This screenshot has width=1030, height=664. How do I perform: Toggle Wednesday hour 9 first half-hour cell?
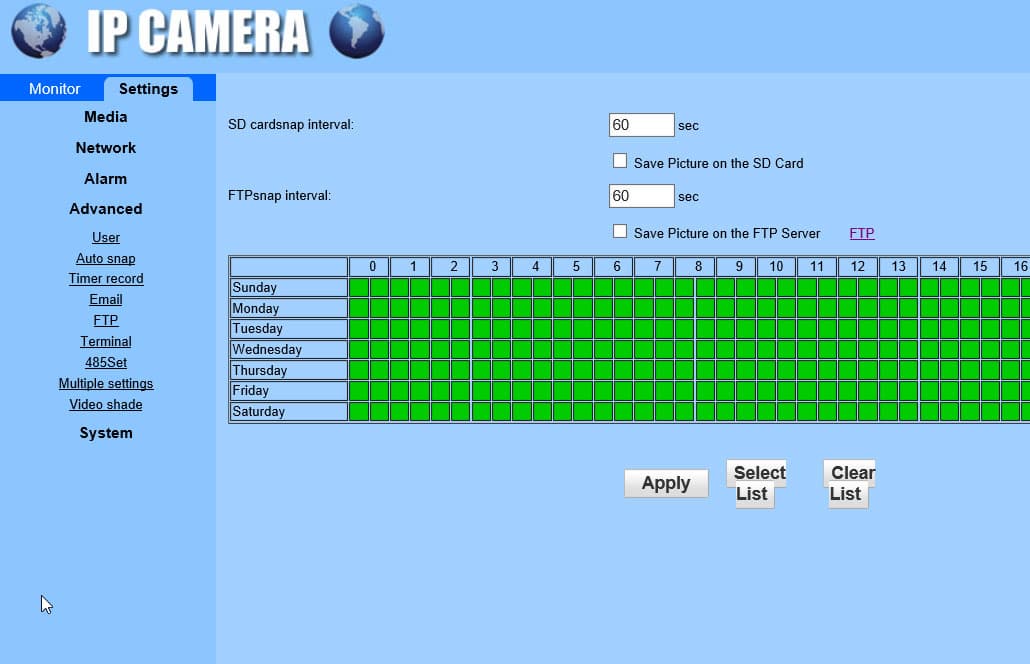[726, 349]
